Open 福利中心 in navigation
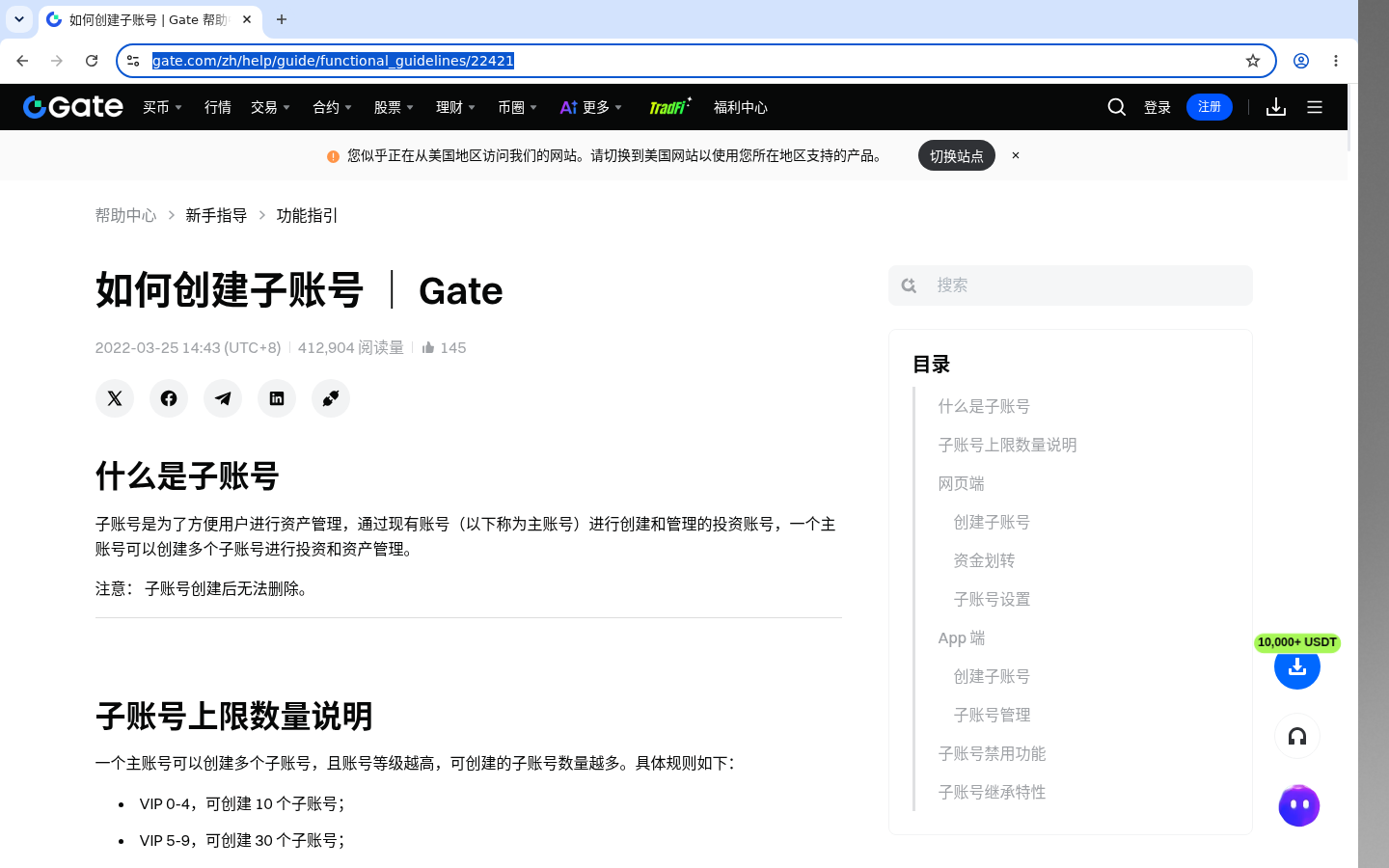Image resolution: width=1389 pixels, height=868 pixels. coord(741,107)
